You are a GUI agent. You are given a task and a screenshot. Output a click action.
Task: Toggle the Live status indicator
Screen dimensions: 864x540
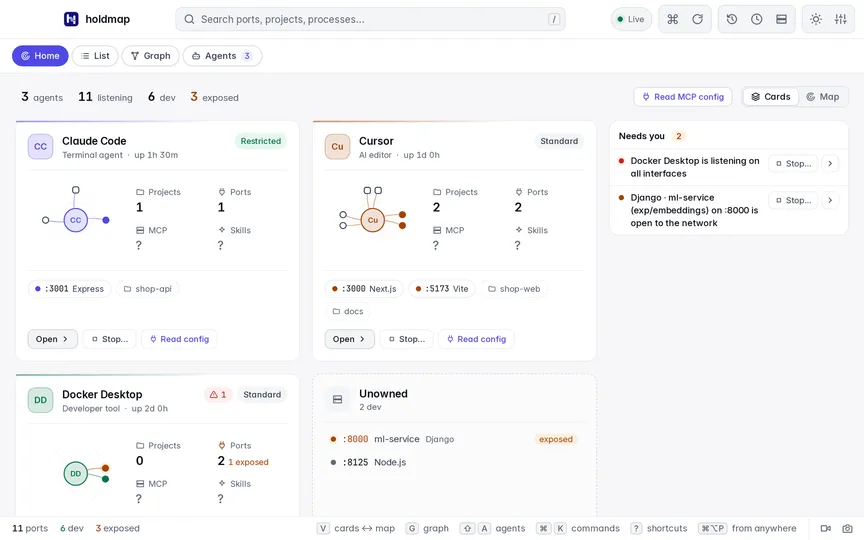631,19
